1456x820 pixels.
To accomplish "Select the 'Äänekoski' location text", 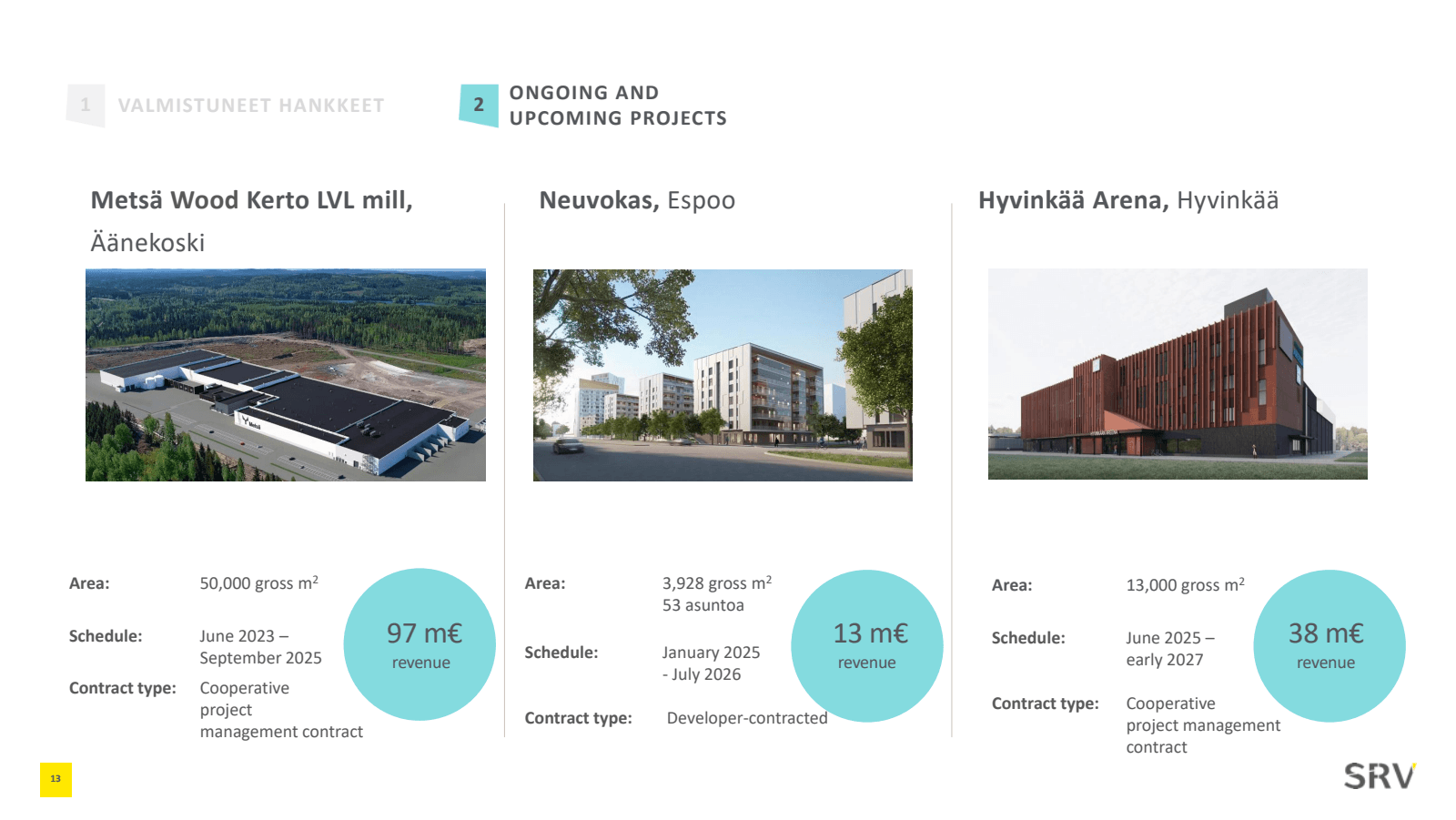I will point(147,242).
